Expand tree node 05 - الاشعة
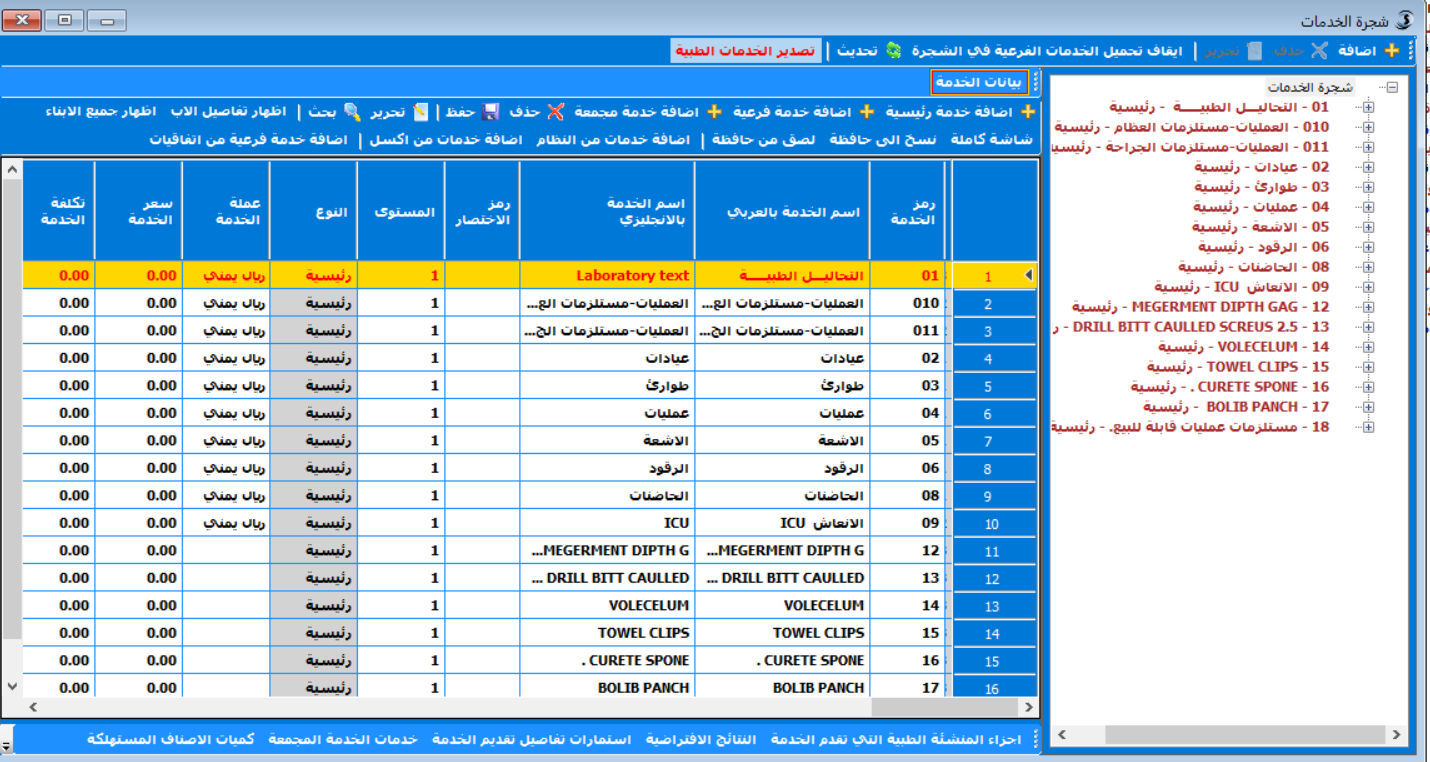The image size is (1430, 762). [x=1368, y=227]
